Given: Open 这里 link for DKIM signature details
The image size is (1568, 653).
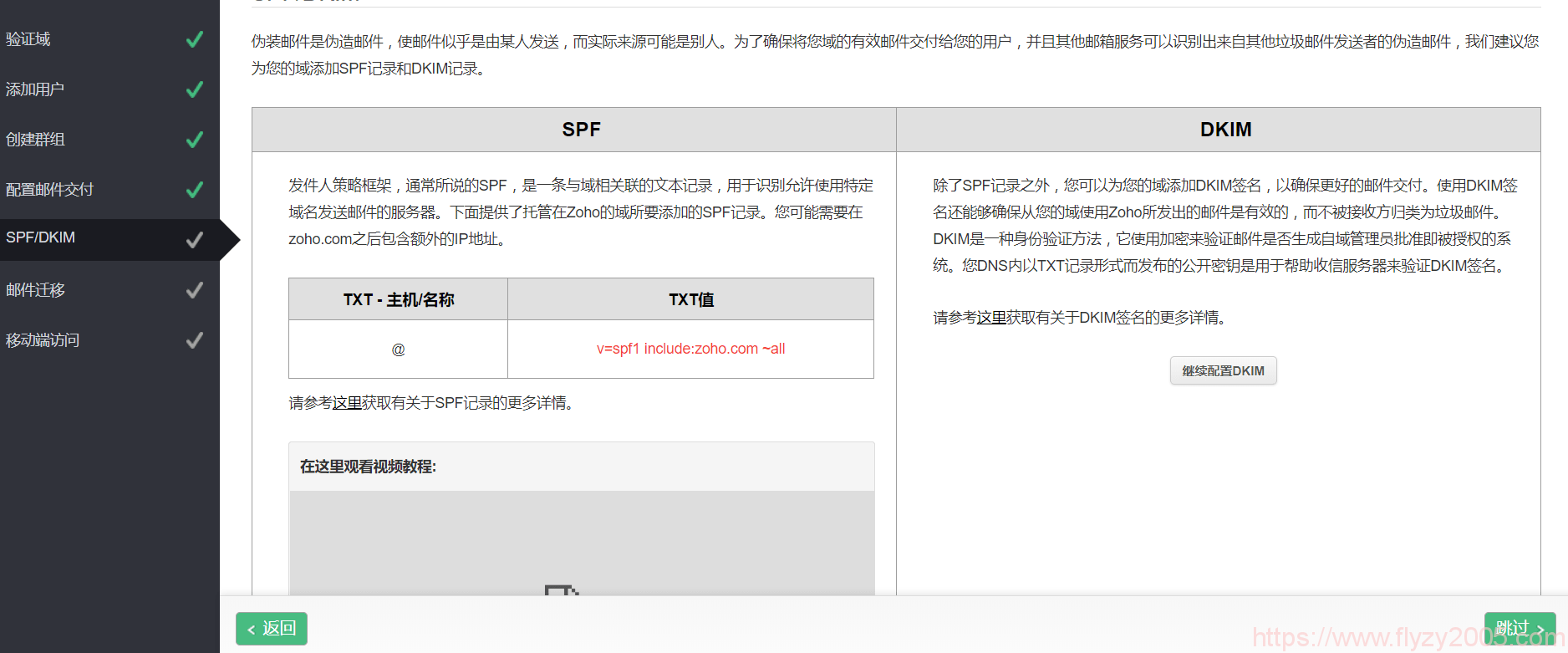Looking at the screenshot, I should [991, 318].
